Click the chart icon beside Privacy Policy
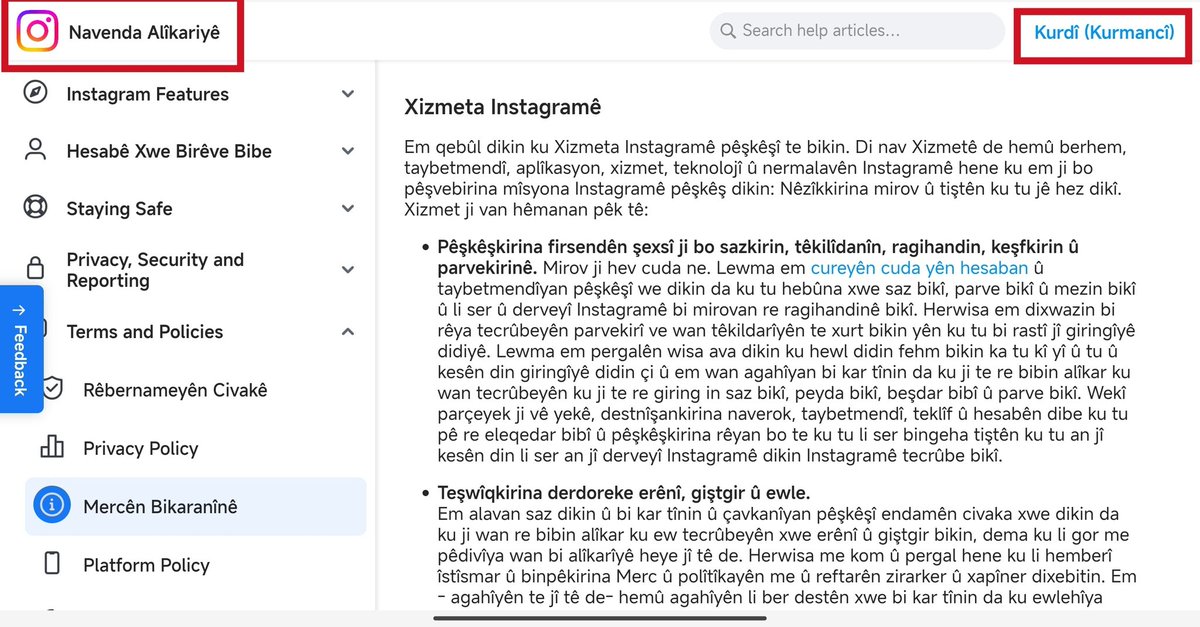Screen dimensions: 1200x627 coord(53,448)
